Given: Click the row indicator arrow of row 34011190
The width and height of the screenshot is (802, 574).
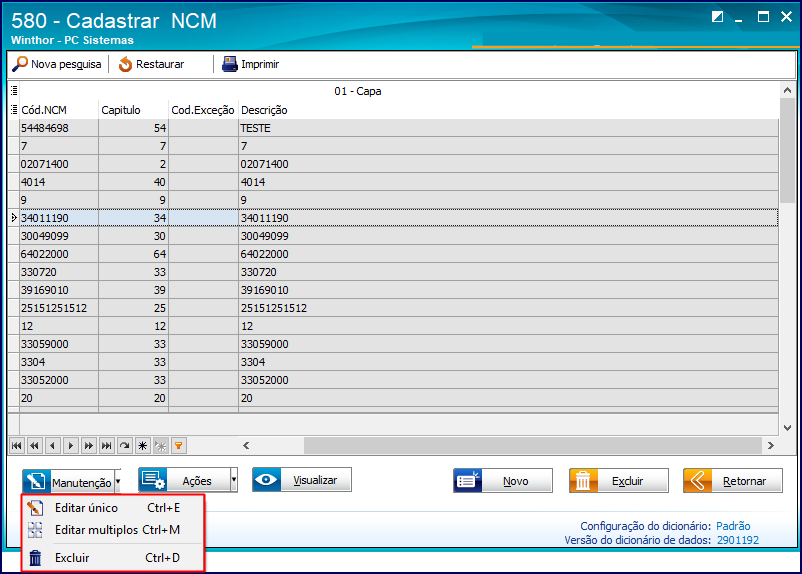Looking at the screenshot, I should [x=14, y=218].
